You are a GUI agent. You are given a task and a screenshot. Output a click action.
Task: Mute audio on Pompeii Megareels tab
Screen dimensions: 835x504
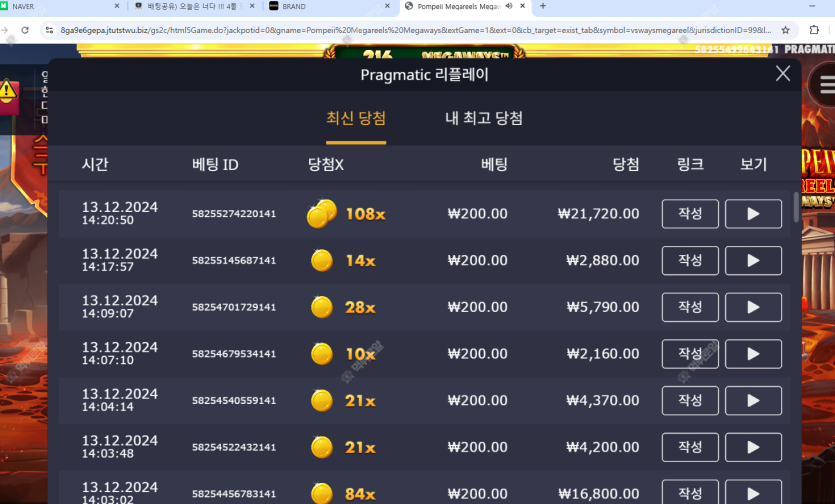509,6
